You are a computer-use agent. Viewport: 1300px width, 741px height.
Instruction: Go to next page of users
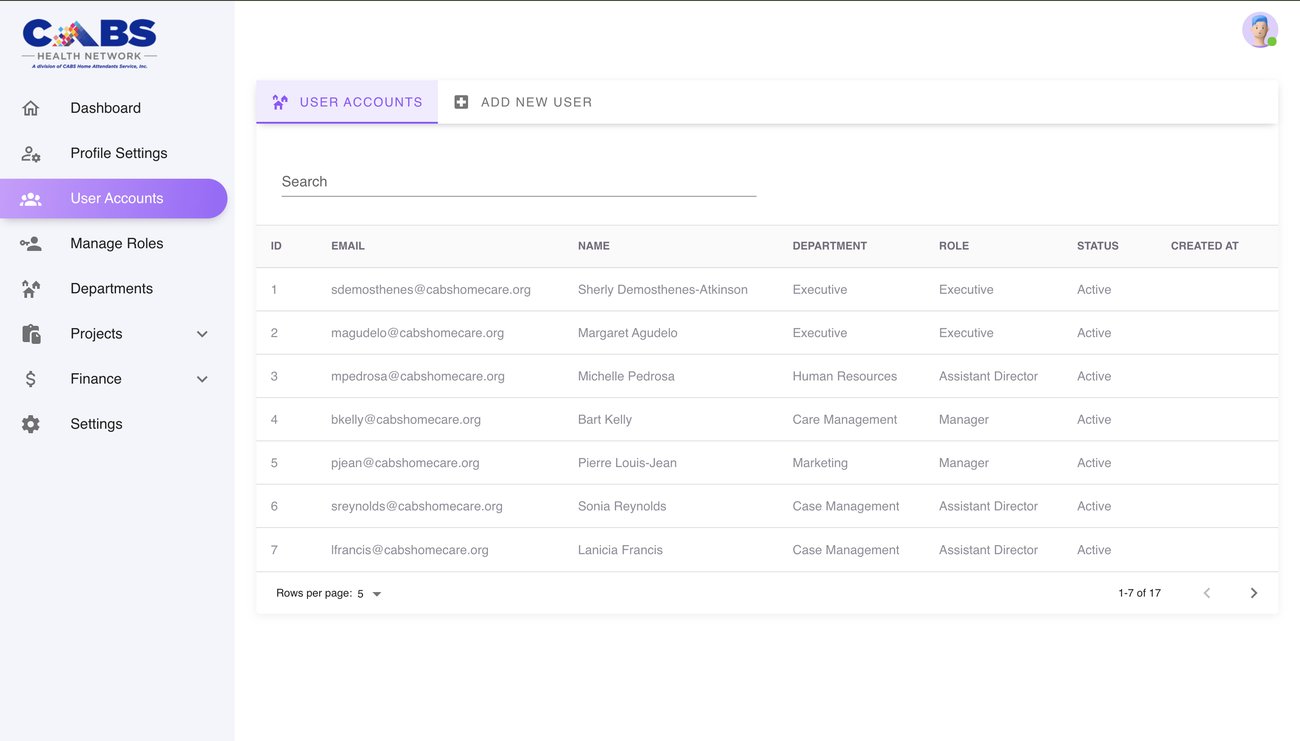tap(1254, 593)
